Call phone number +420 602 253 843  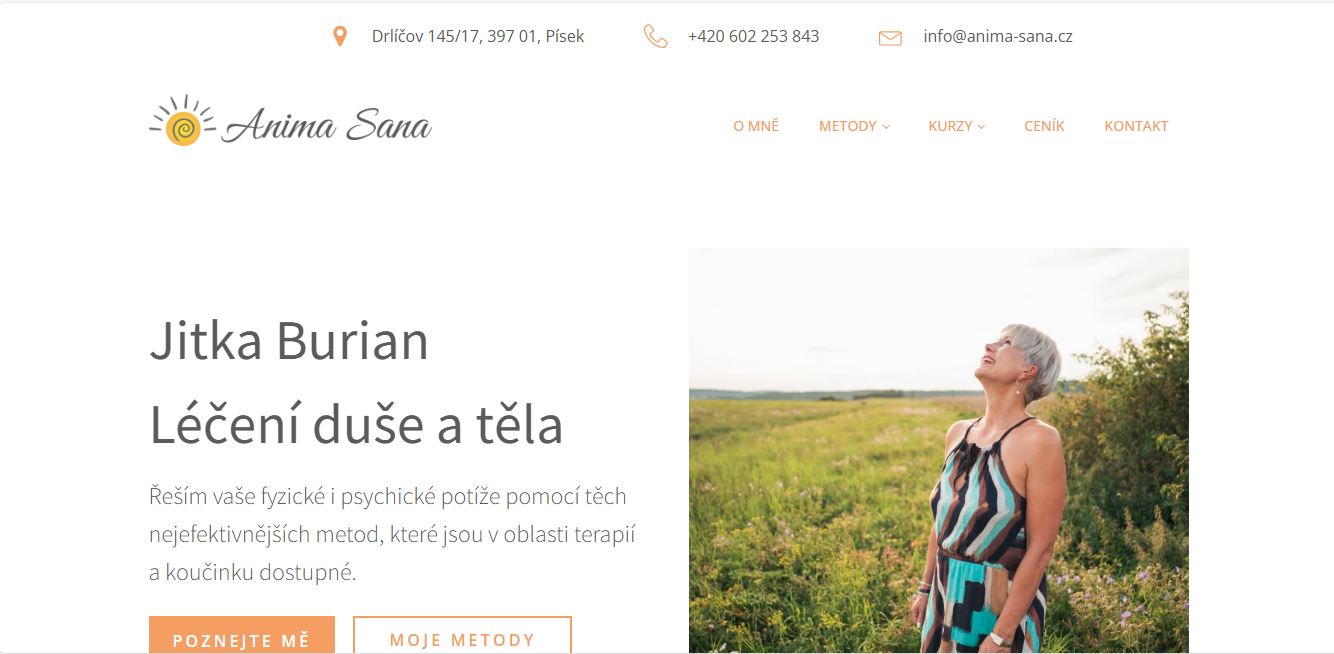click(x=753, y=36)
